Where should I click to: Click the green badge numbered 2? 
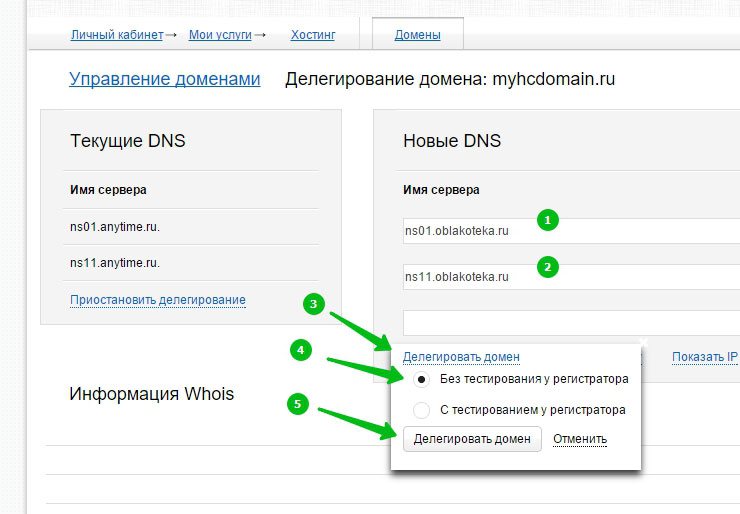(x=547, y=267)
